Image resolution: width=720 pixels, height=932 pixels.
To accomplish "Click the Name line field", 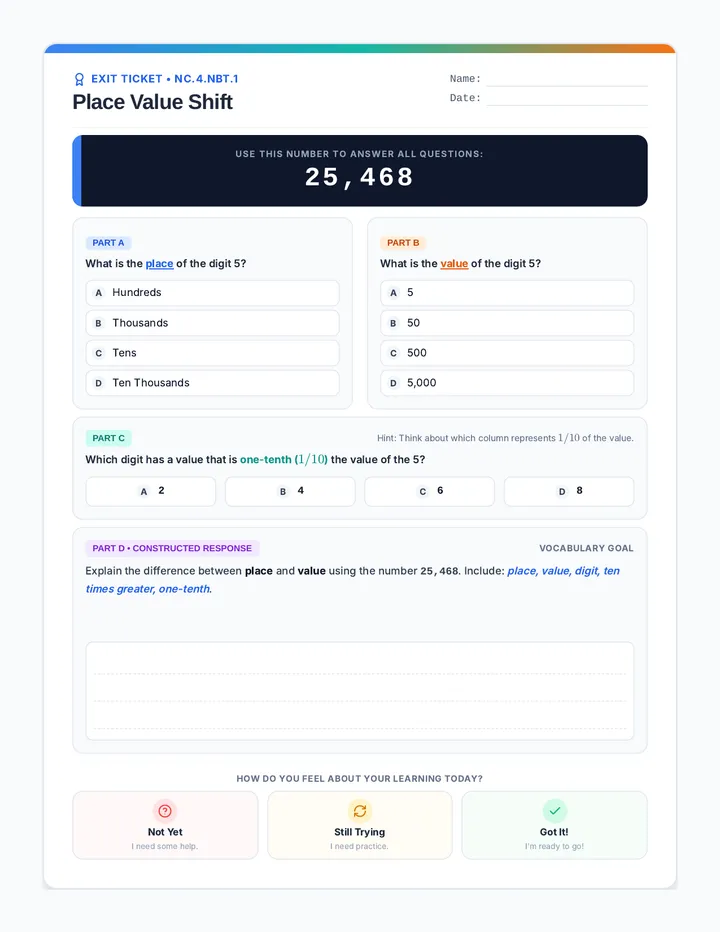I will pos(567,79).
